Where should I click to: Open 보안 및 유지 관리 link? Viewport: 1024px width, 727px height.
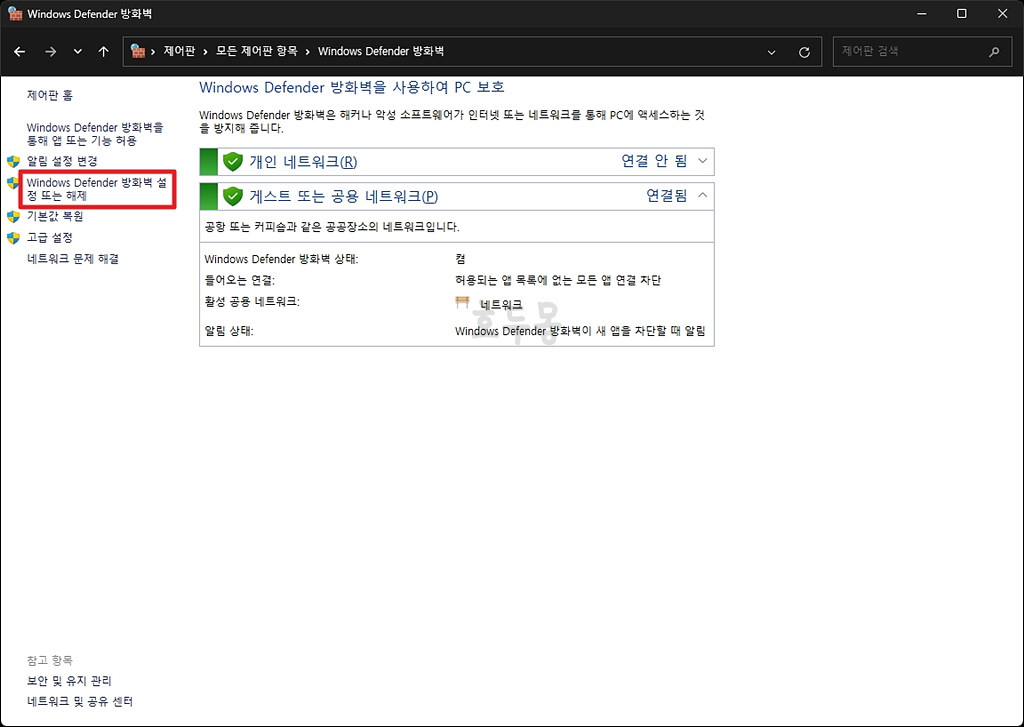69,681
